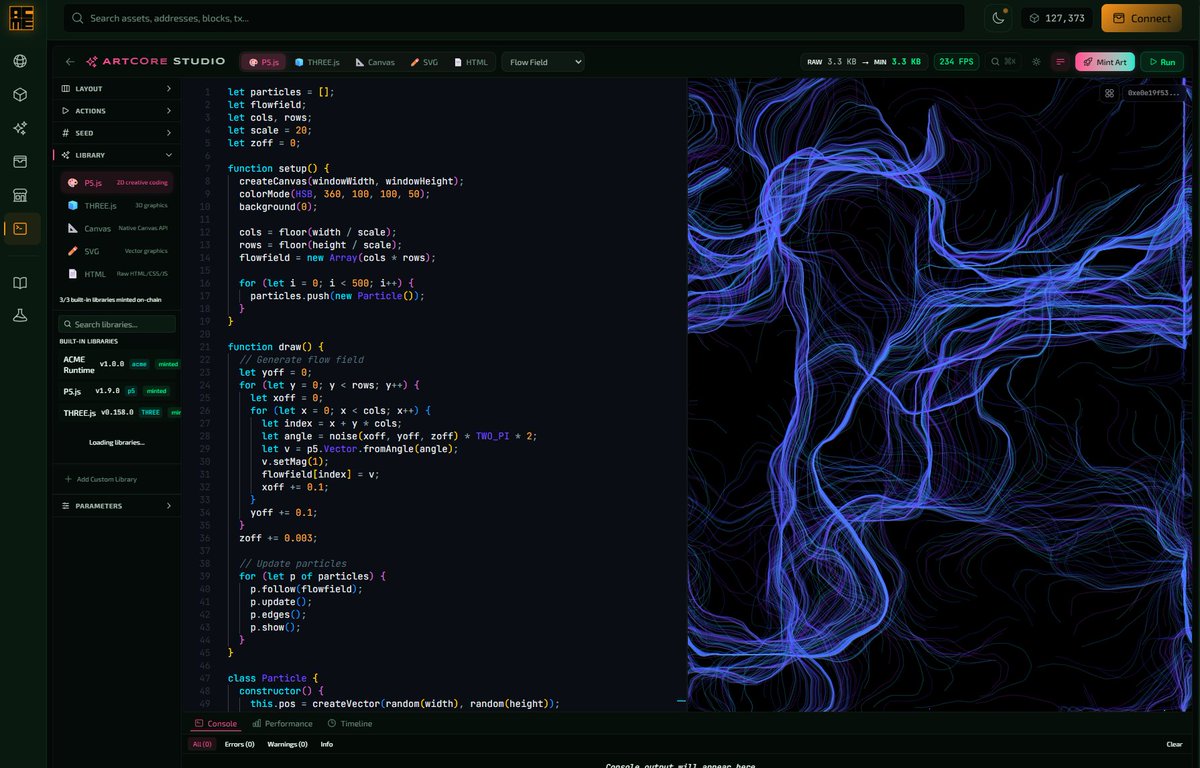Expand the PARAMETERS section
The image size is (1200, 768).
point(116,506)
